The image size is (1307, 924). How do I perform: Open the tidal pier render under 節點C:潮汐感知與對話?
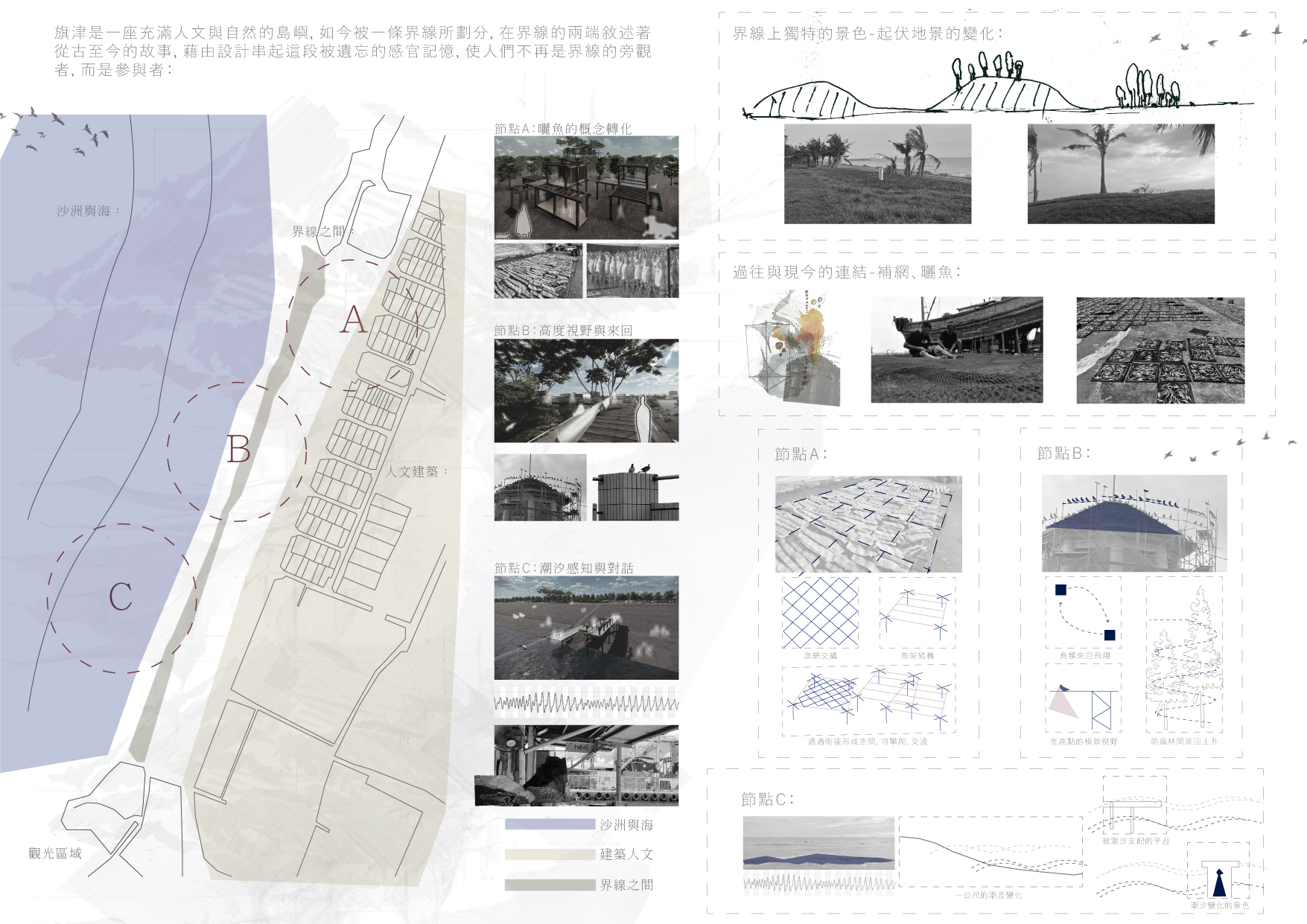586,628
